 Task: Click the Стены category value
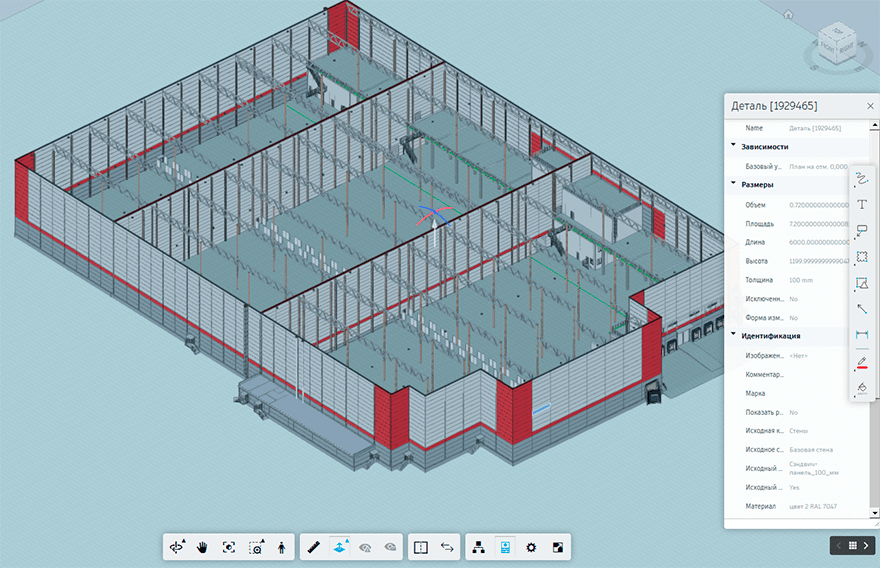coord(799,431)
